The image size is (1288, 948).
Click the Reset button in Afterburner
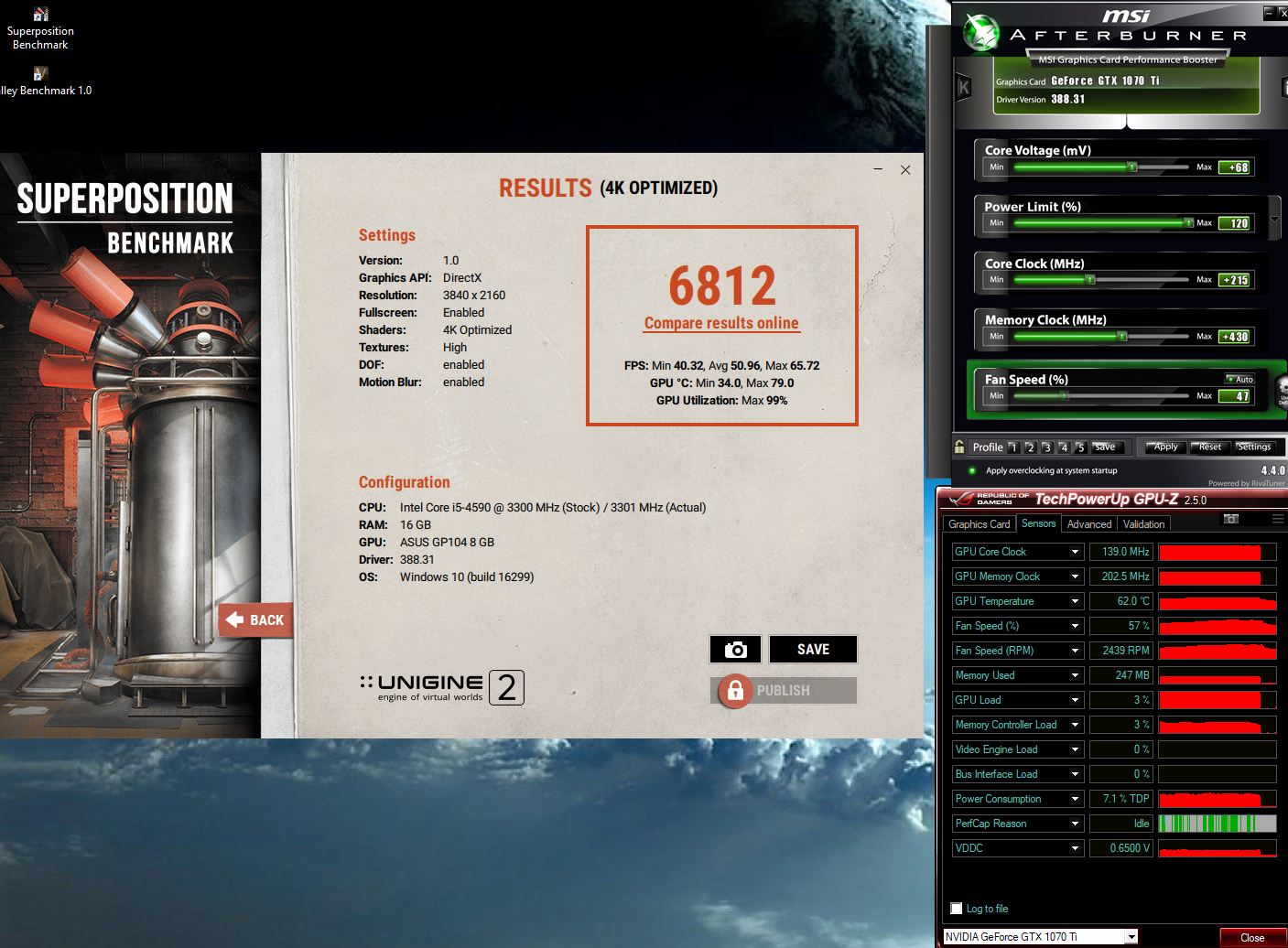[1209, 447]
